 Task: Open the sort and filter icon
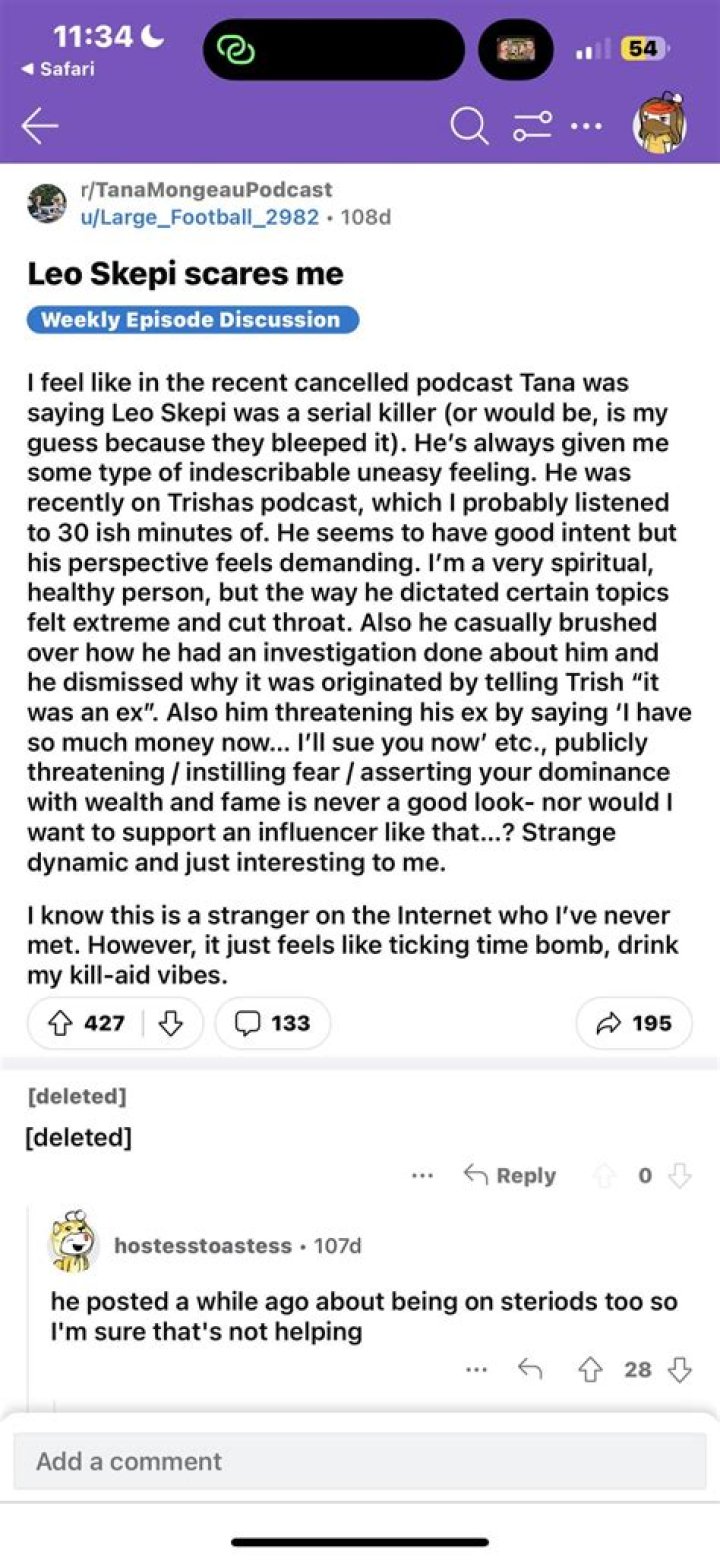point(533,126)
